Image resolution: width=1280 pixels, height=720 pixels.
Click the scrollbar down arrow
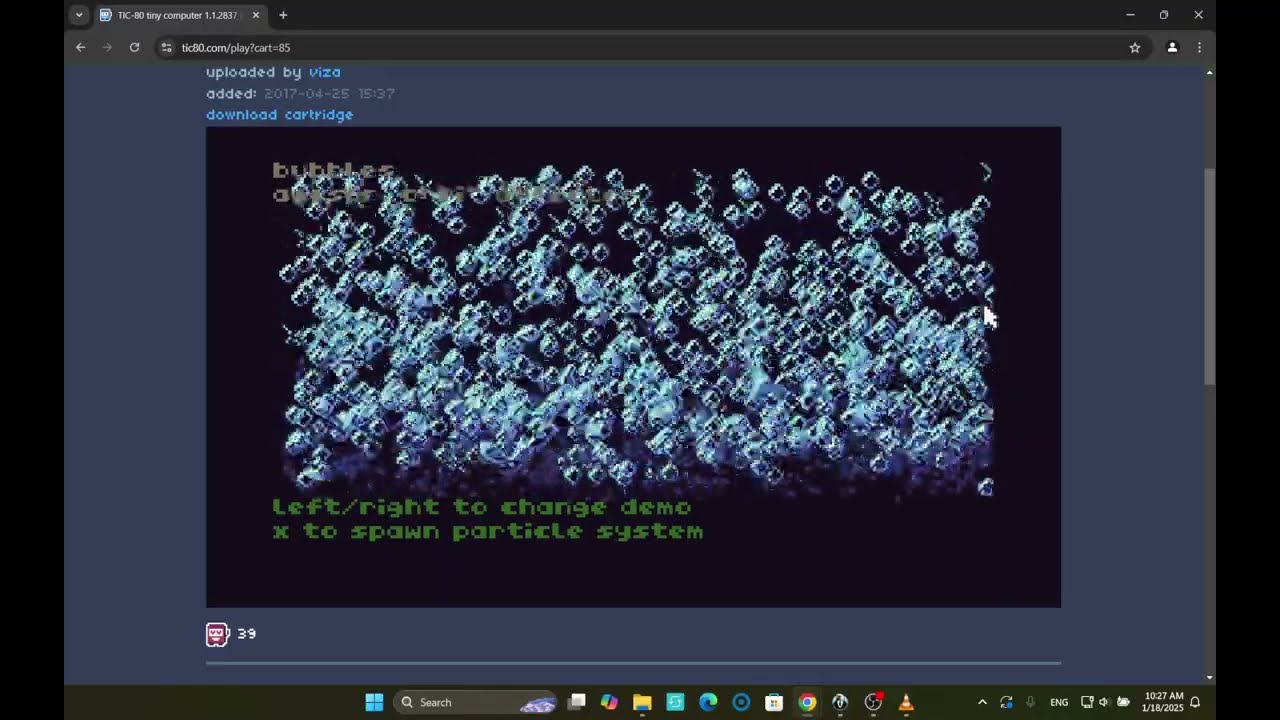(1209, 677)
